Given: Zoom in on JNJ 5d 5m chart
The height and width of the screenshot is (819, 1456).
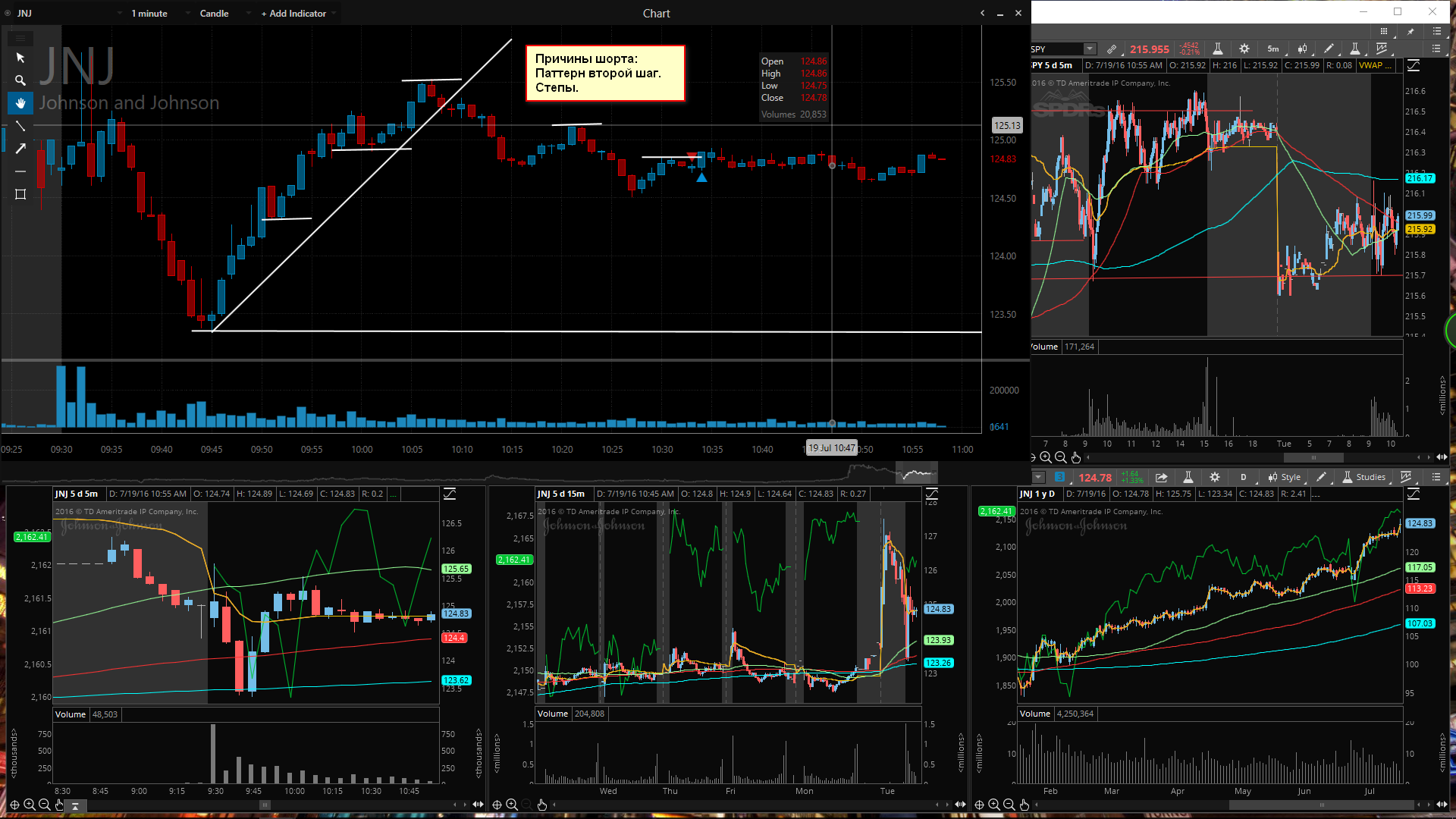Looking at the screenshot, I should (30, 805).
